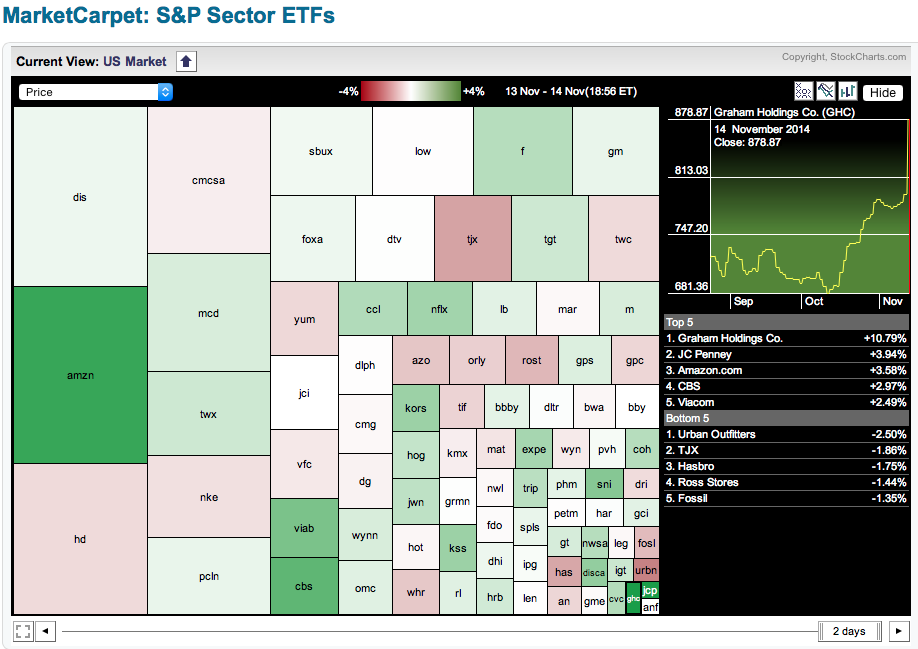The image size is (918, 649).
Task: Click the 2 days slider handle
Action: pos(849,631)
